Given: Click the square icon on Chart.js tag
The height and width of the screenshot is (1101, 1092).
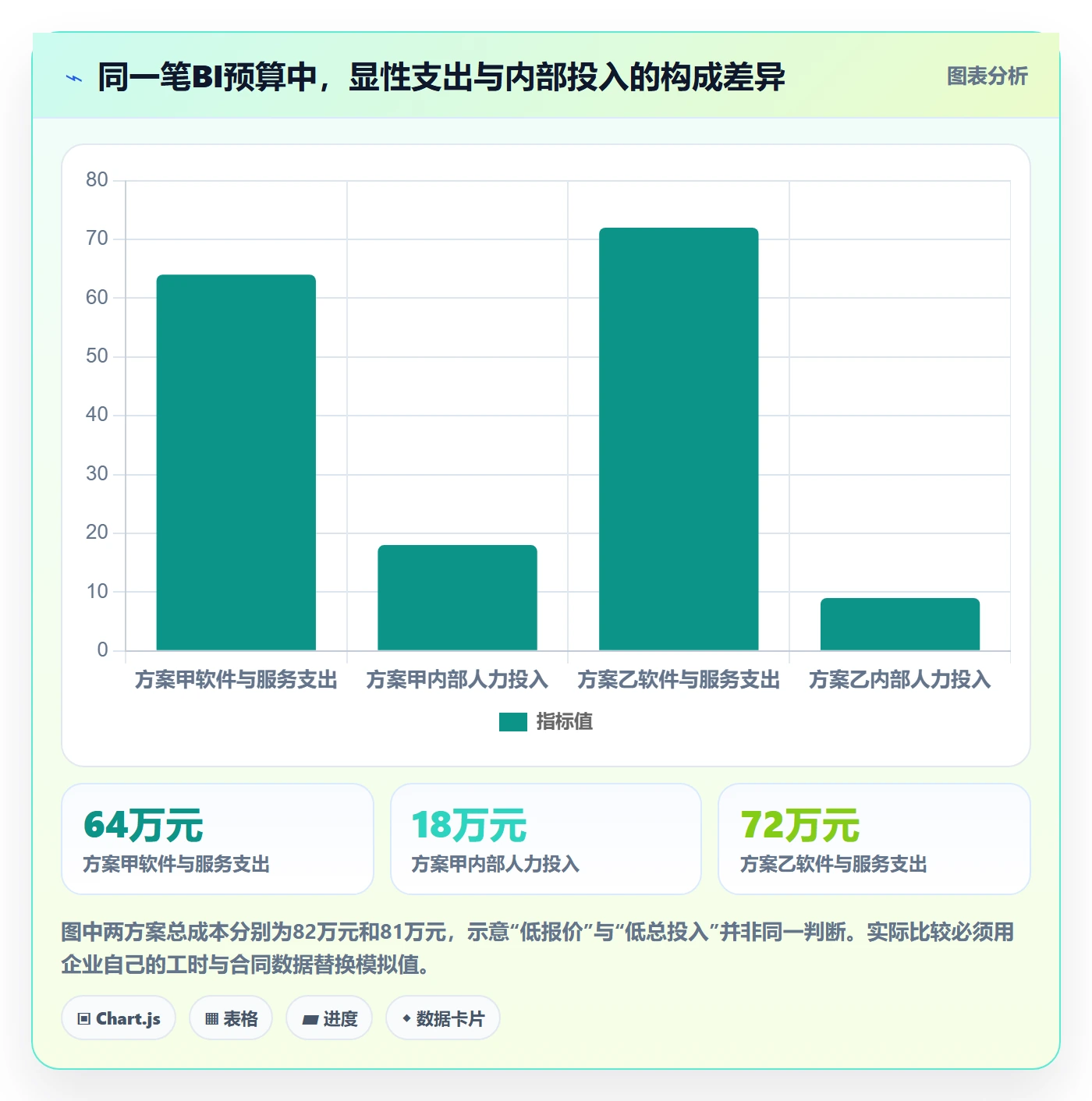Looking at the screenshot, I should 84,1019.
